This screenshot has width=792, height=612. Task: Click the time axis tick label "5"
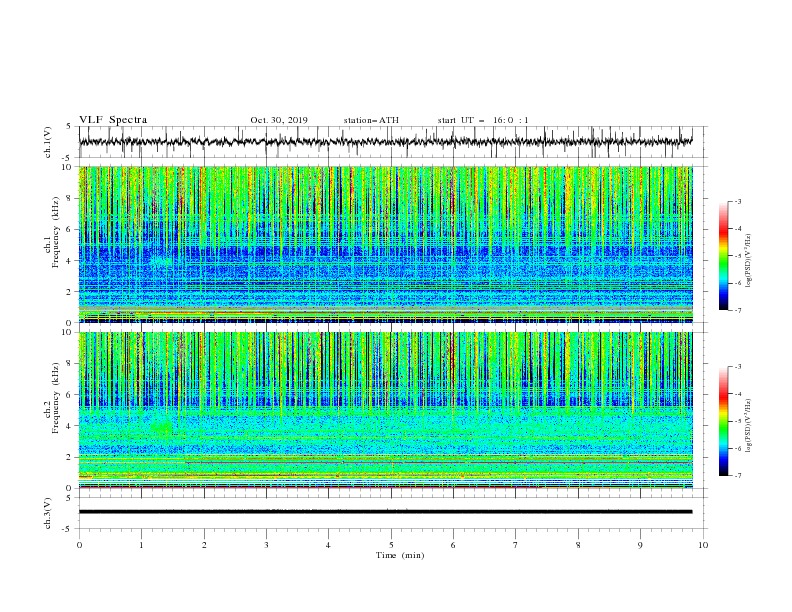click(x=391, y=545)
